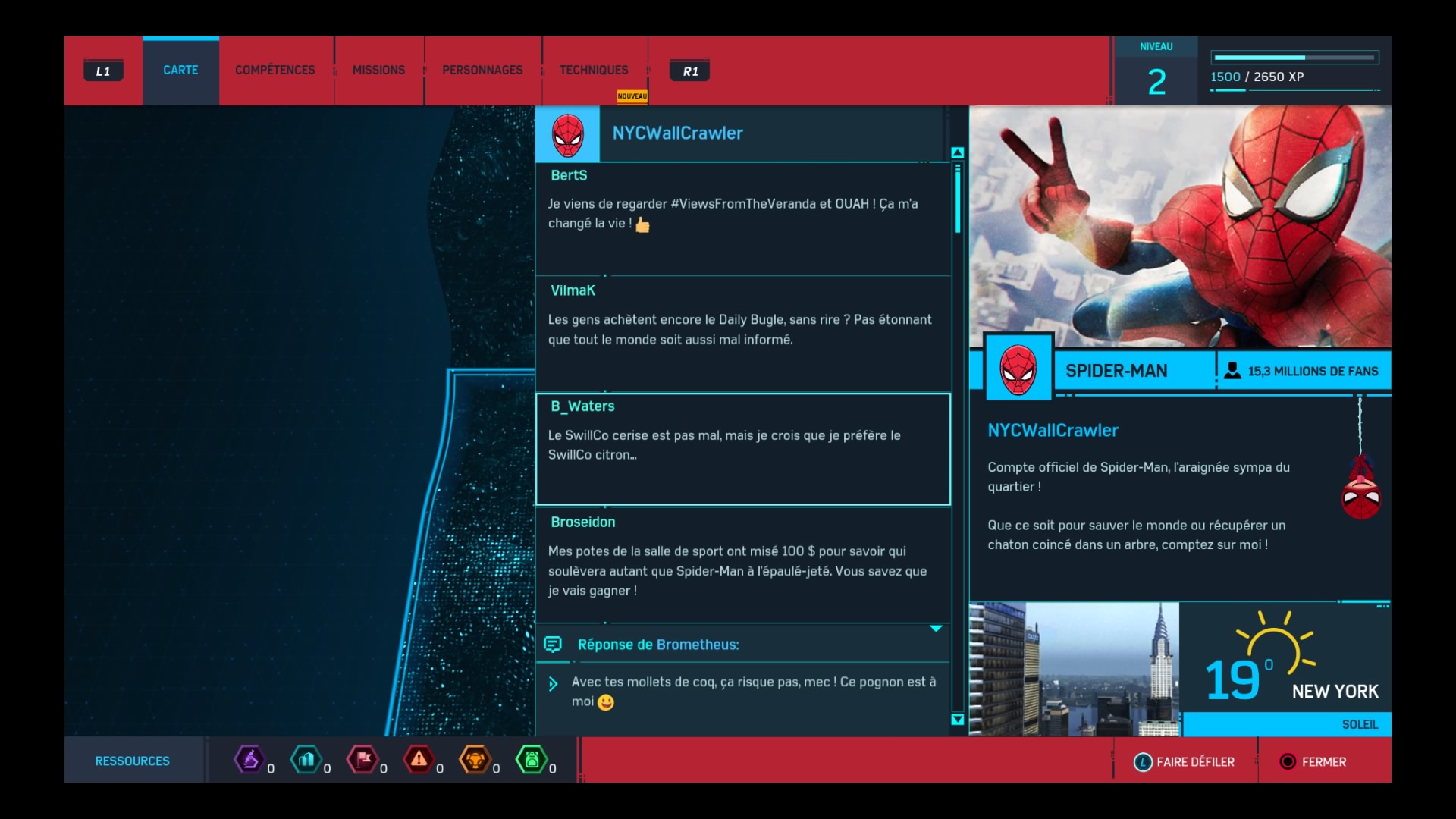Switch to the COMPÉTENCES tab

point(275,71)
